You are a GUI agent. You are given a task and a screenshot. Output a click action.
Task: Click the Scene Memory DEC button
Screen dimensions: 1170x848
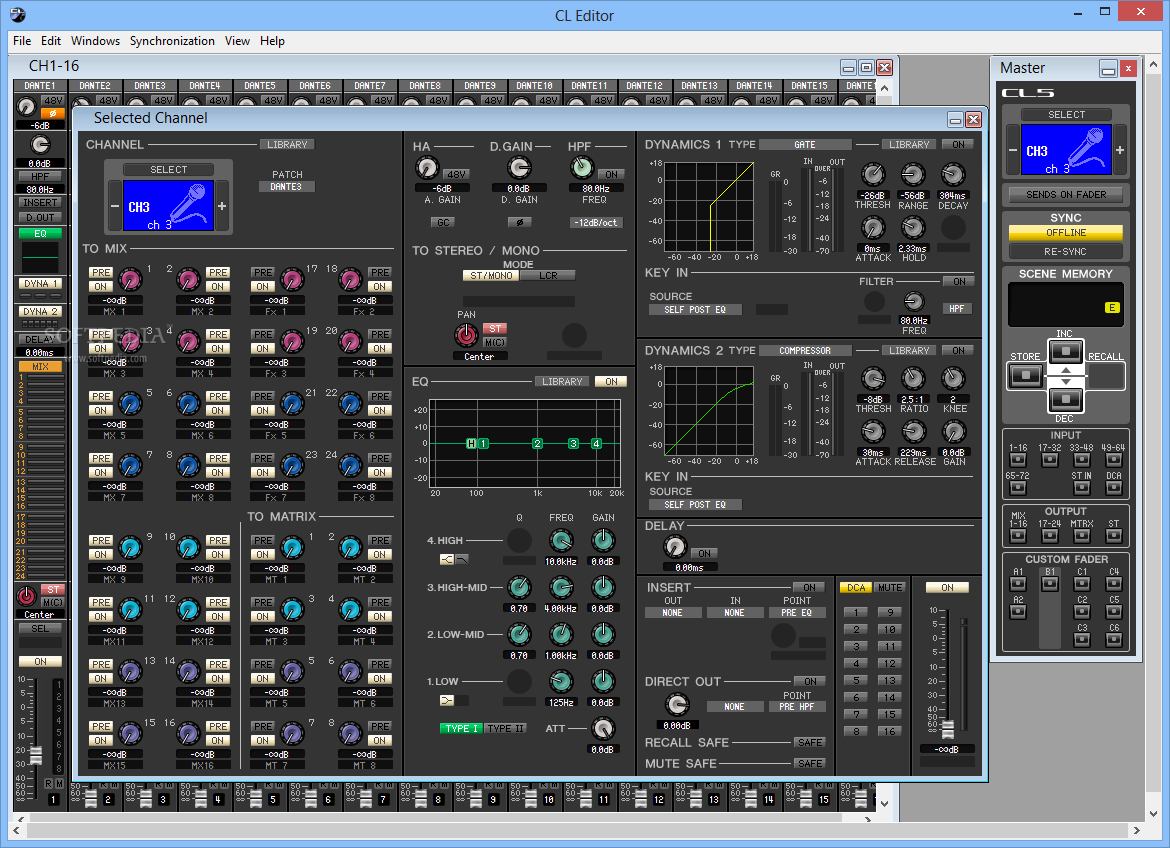[x=1066, y=399]
